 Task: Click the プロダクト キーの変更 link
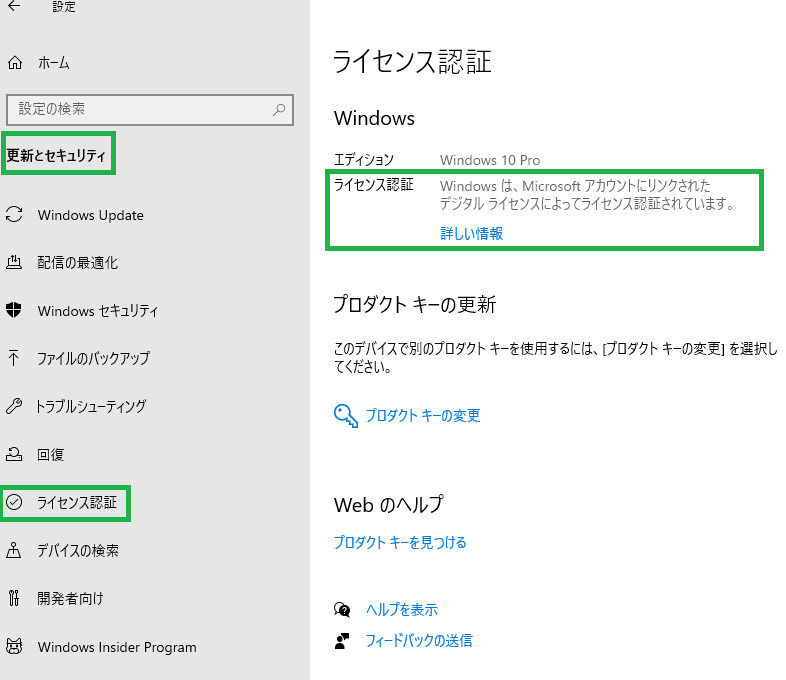[x=423, y=415]
